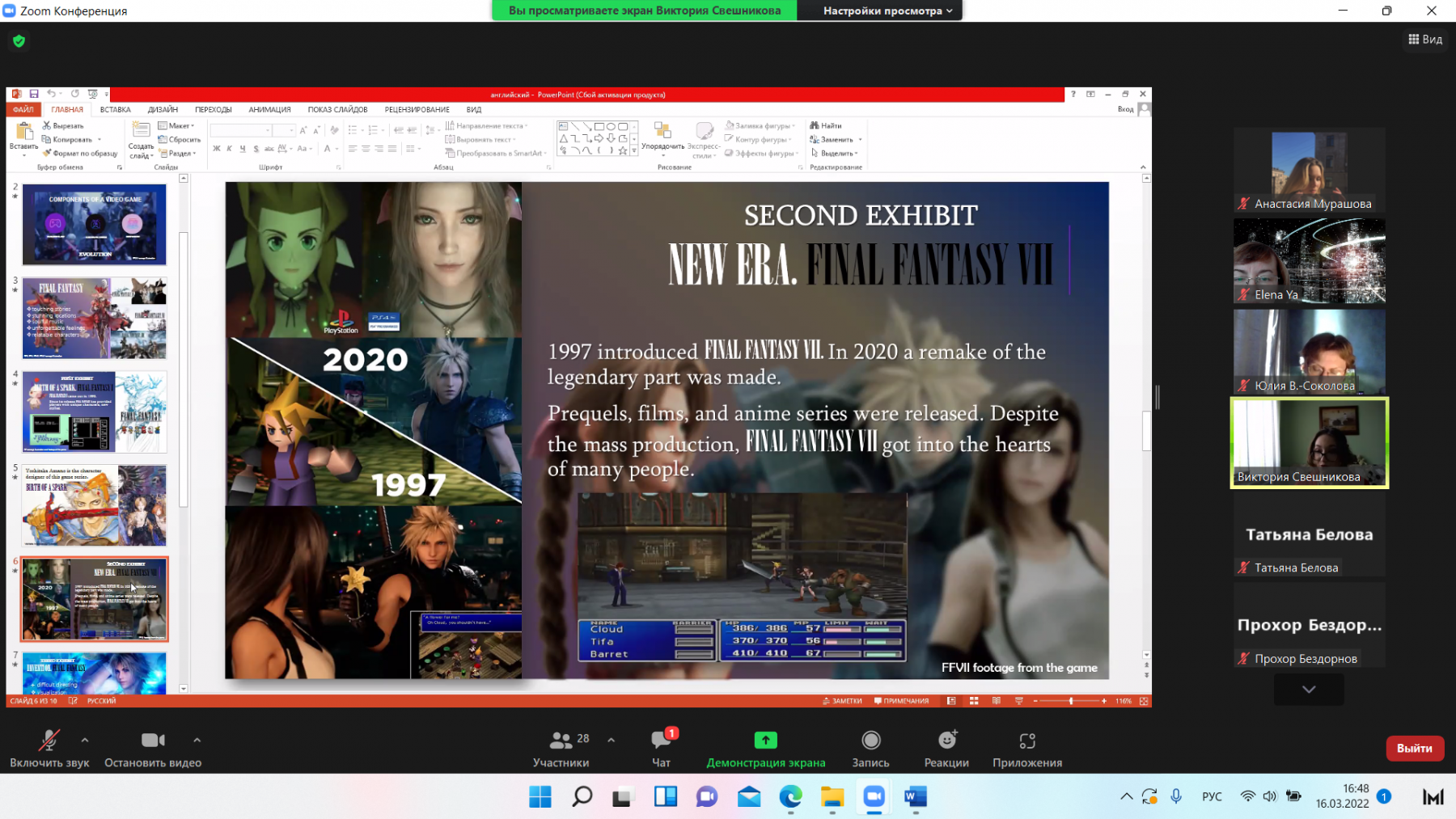
Task: Click the bulleted list icon
Action: click(x=353, y=130)
